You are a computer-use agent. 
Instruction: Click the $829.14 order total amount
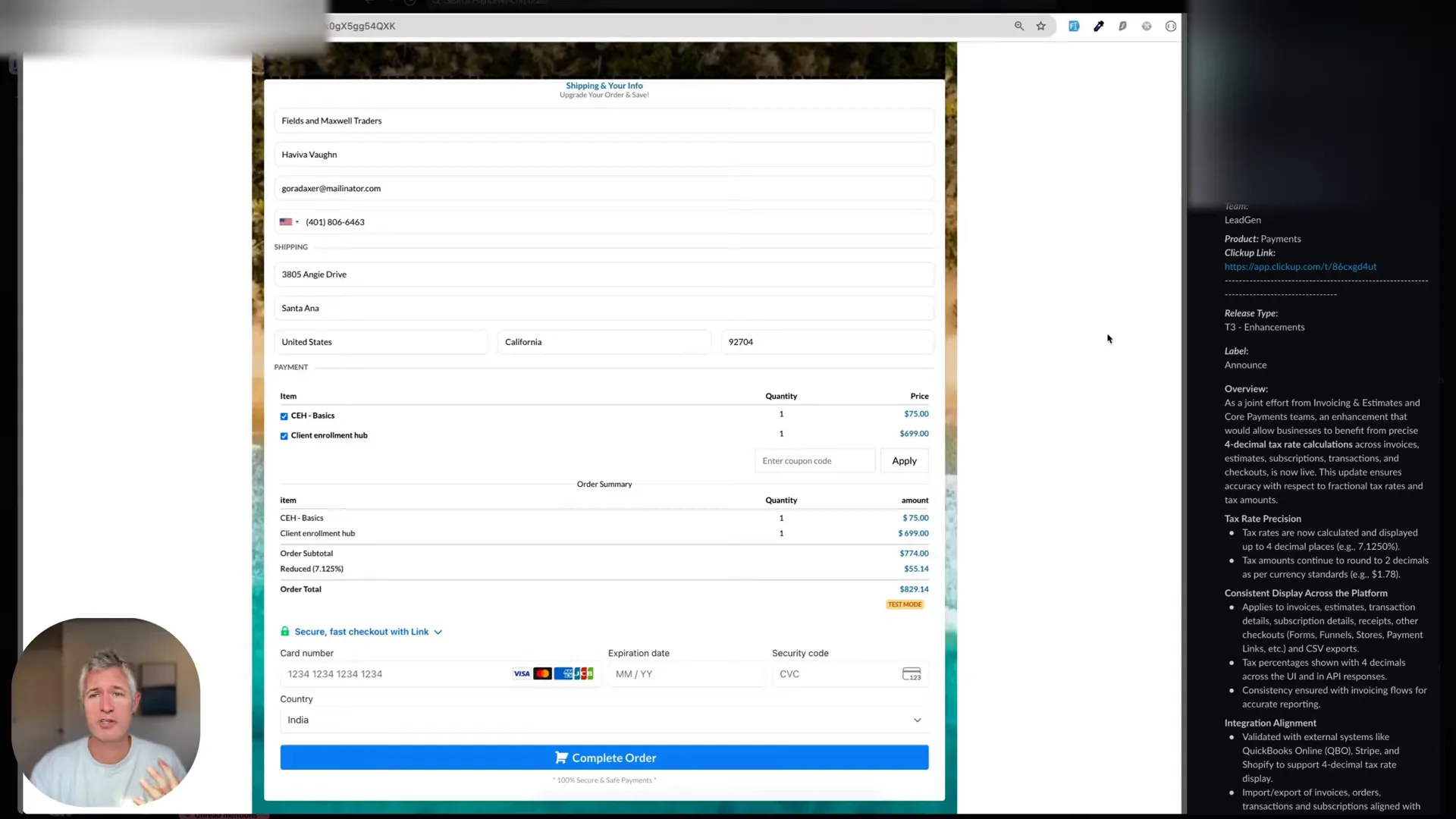click(x=914, y=589)
